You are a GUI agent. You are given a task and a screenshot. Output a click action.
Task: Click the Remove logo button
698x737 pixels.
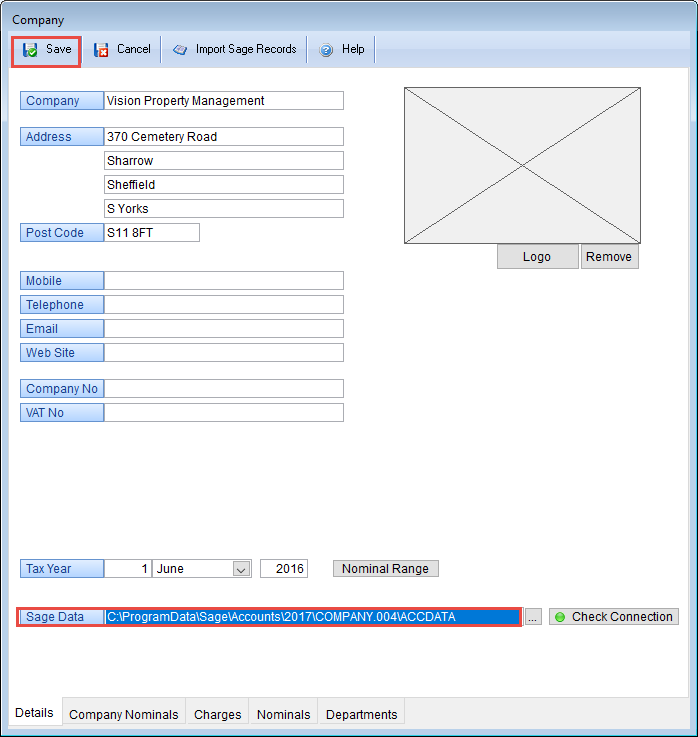point(610,257)
